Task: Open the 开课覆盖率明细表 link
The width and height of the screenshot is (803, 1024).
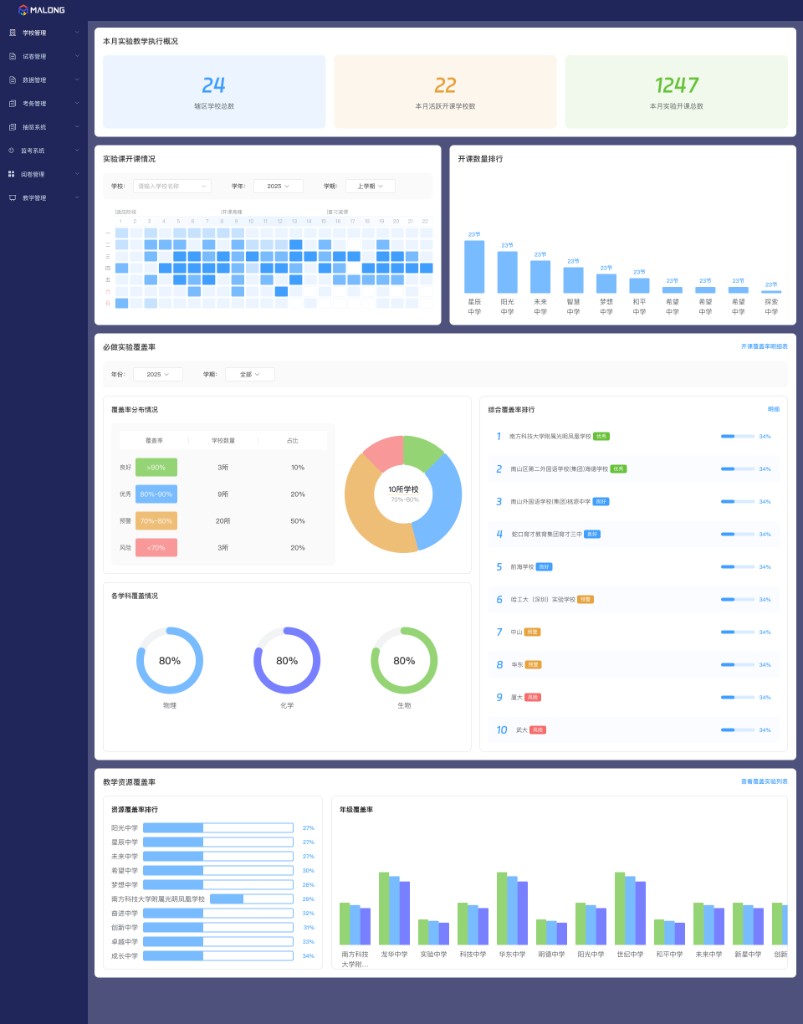Action: pyautogui.click(x=764, y=347)
